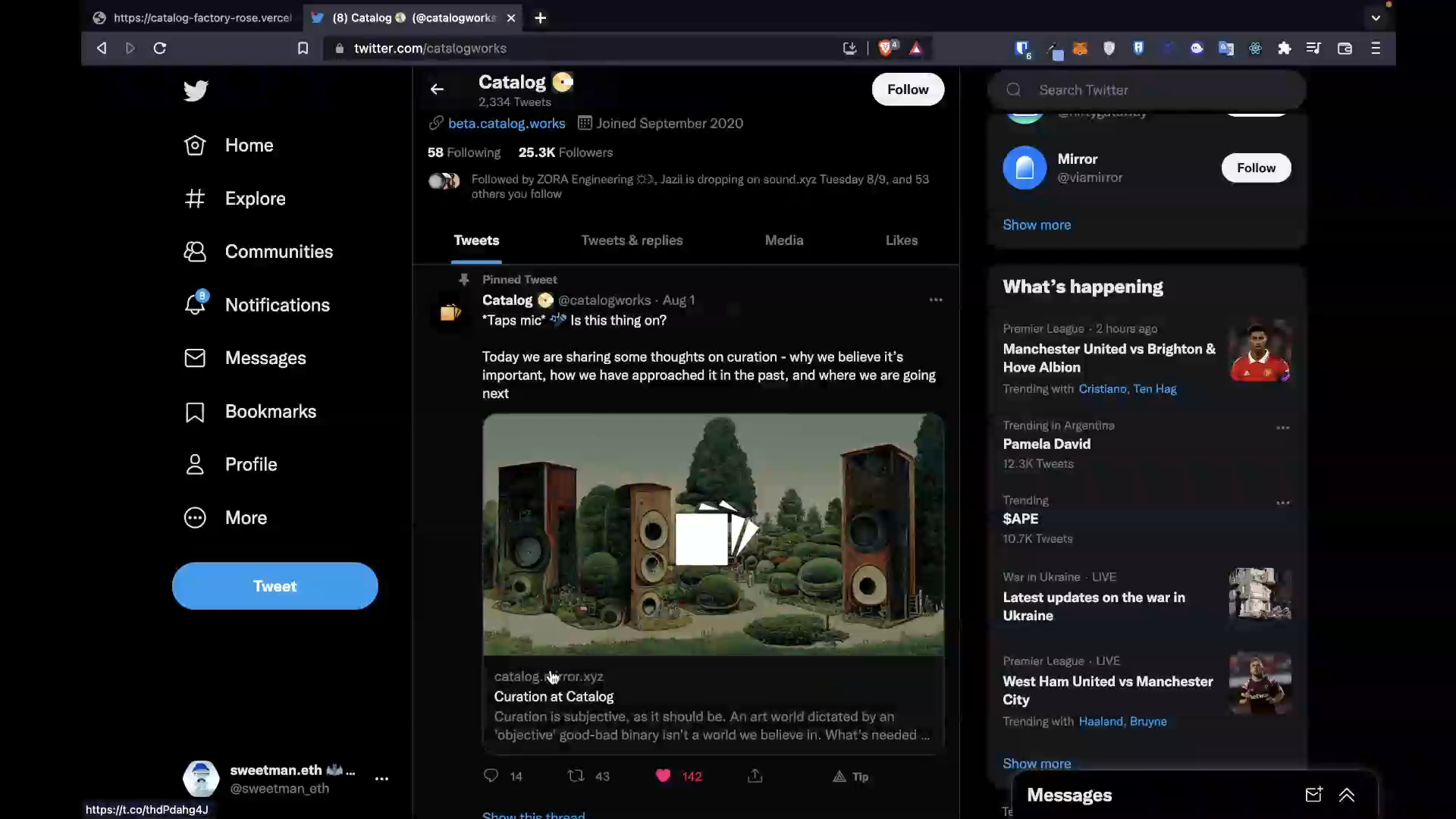Open a new browser tab
Screen dimensions: 1456x819
point(540,17)
